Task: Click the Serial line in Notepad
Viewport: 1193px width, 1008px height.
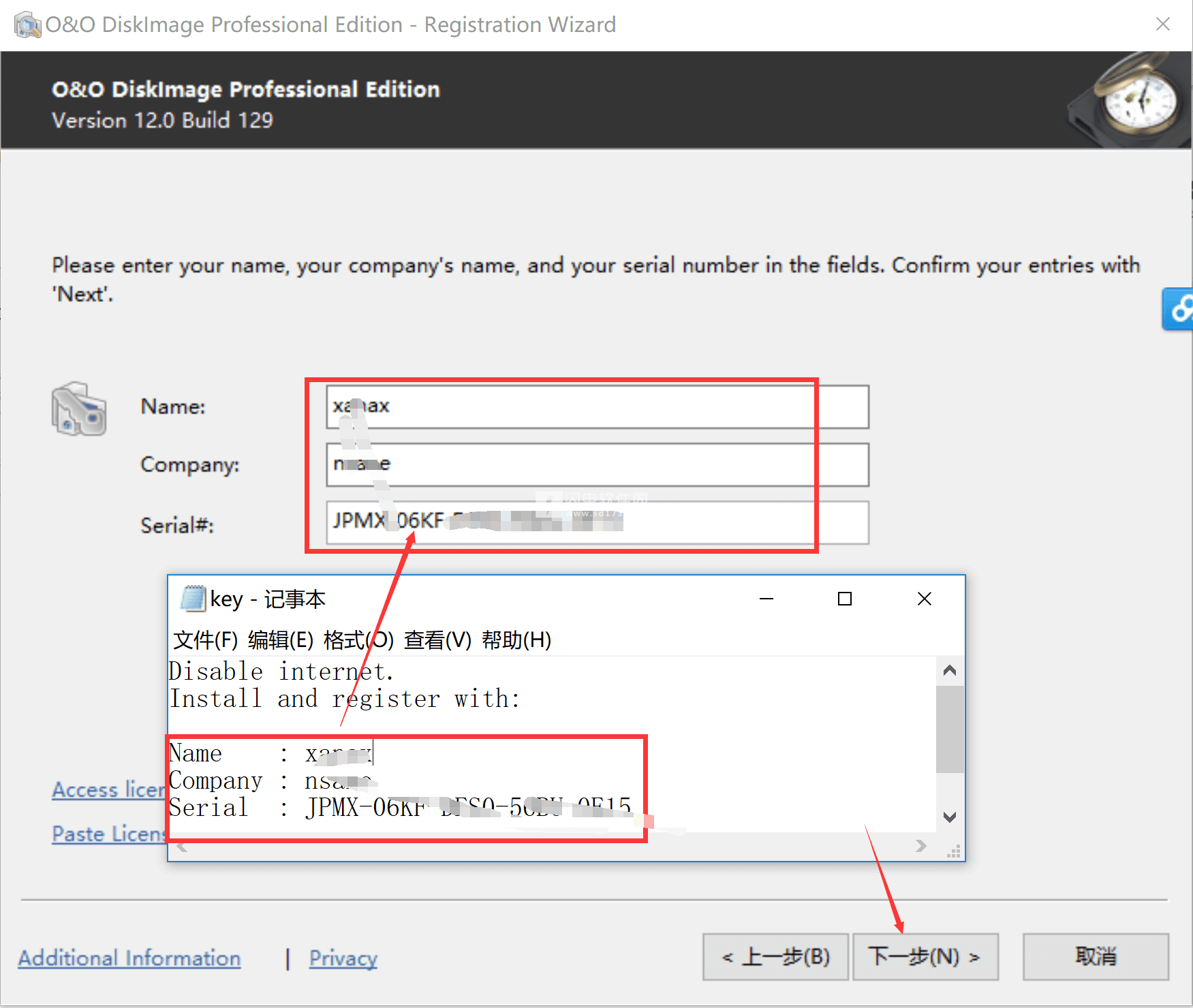Action: tap(401, 808)
